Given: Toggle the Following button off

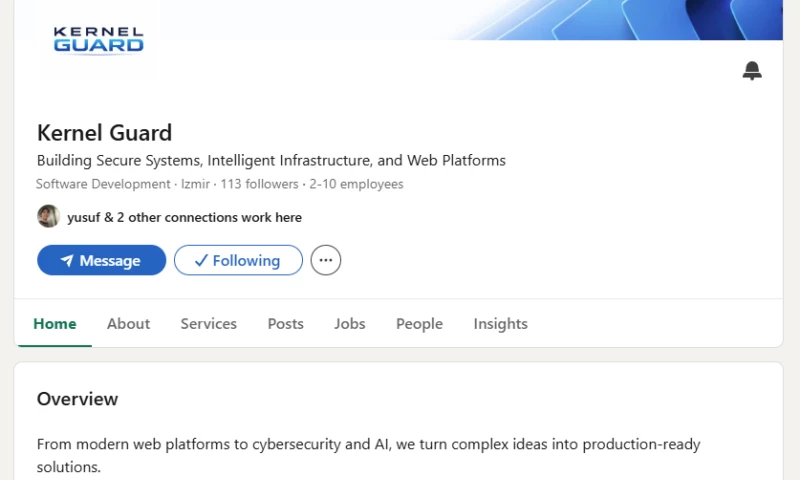Looking at the screenshot, I should point(238,260).
